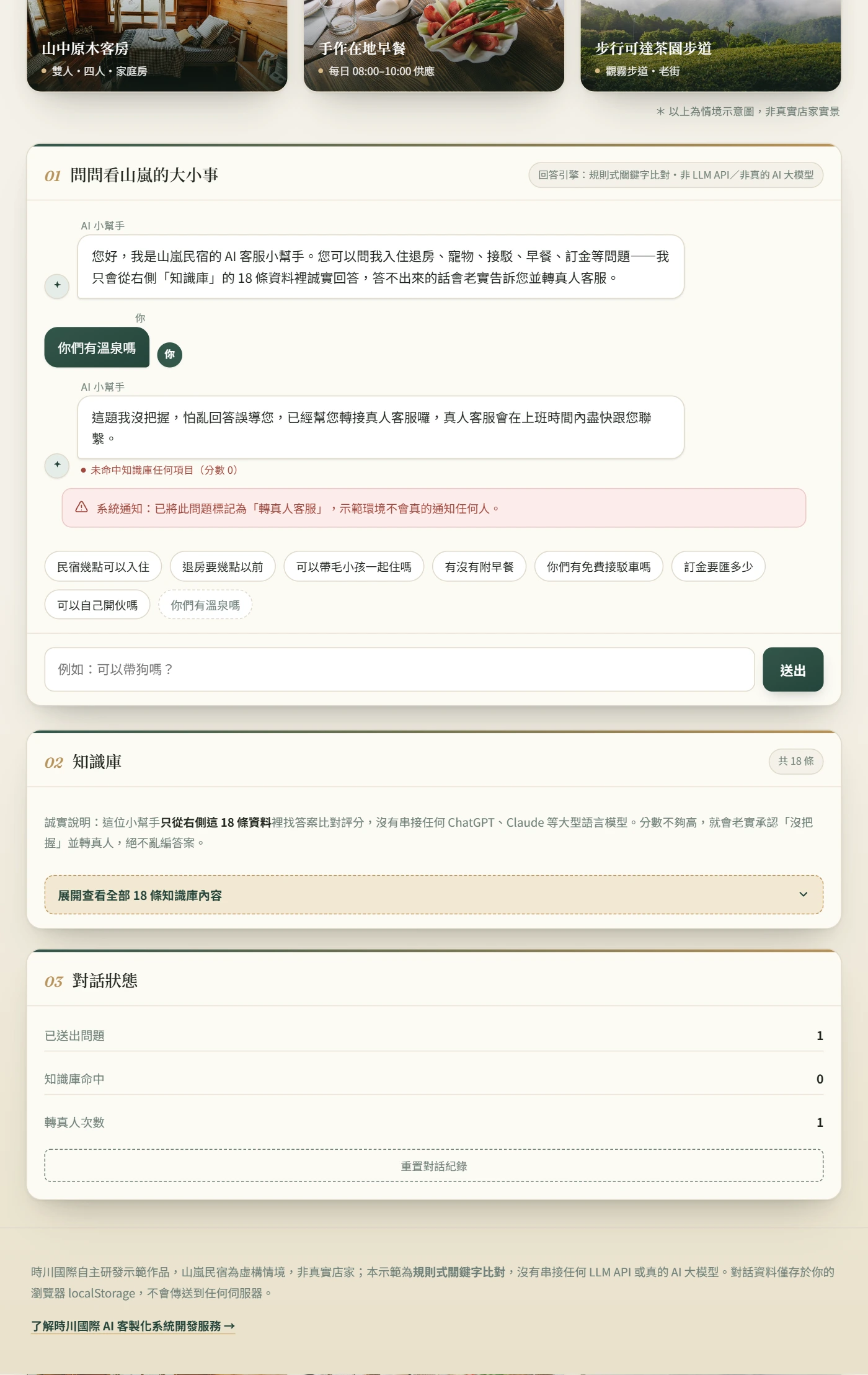
Task: Click the 知識庫命中 status row
Action: coord(434,1079)
